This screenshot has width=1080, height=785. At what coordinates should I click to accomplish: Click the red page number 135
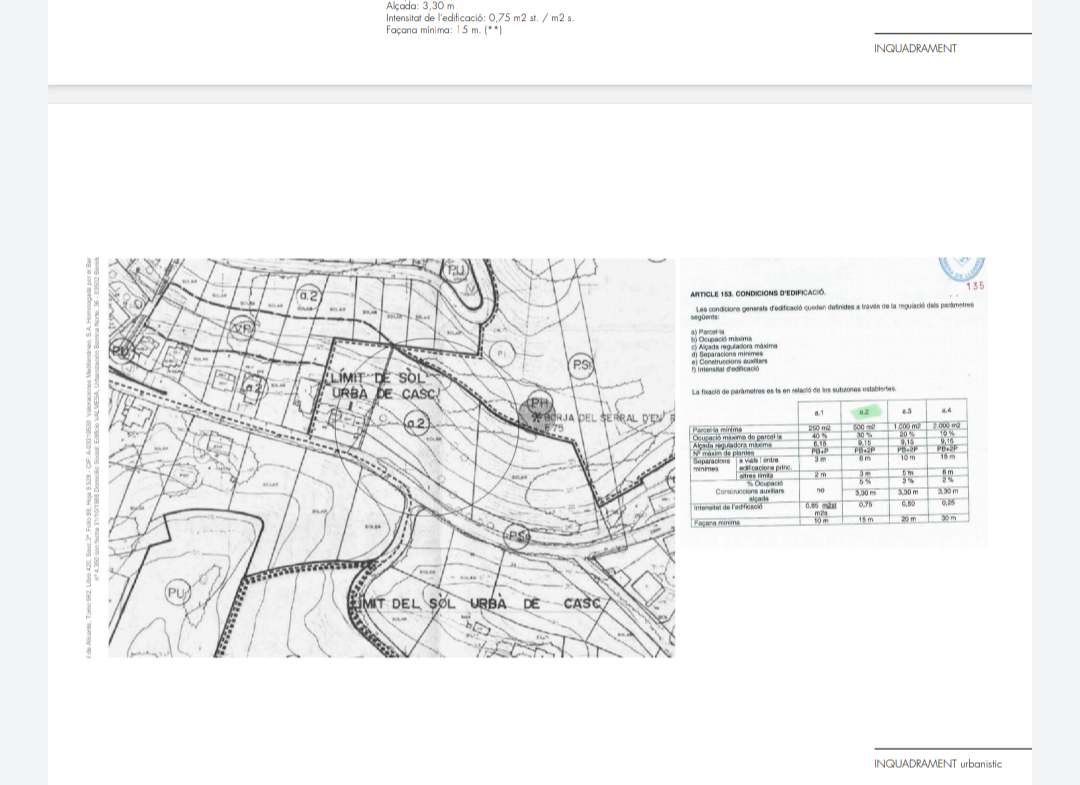tap(974, 287)
